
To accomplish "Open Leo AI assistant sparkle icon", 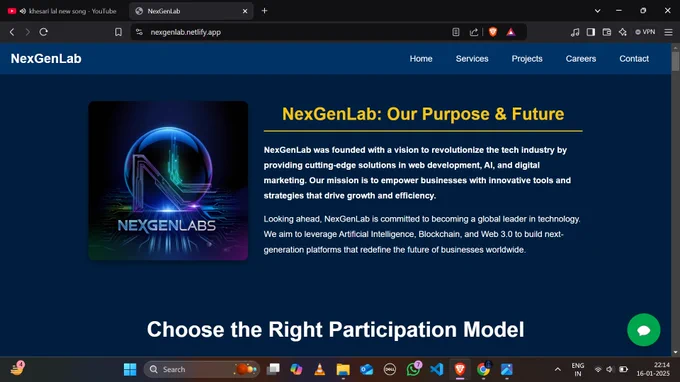I will coord(623,32).
